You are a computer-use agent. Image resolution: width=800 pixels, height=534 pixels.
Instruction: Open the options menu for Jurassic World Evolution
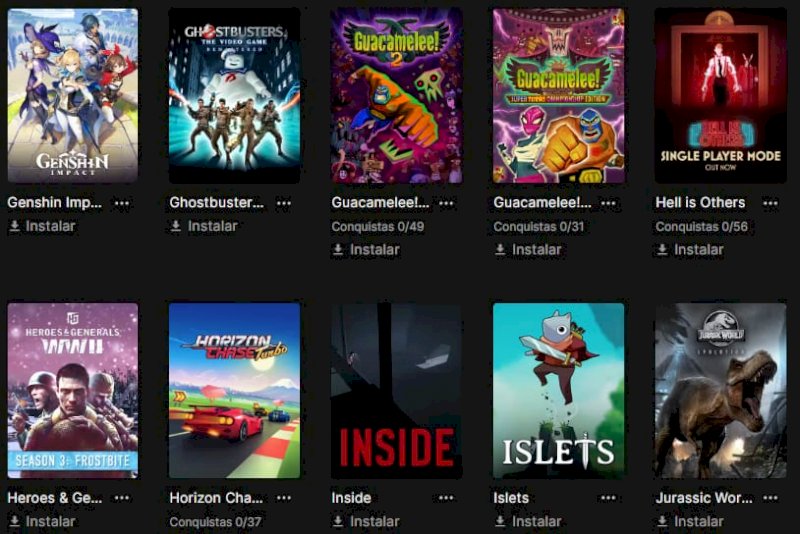coord(770,498)
